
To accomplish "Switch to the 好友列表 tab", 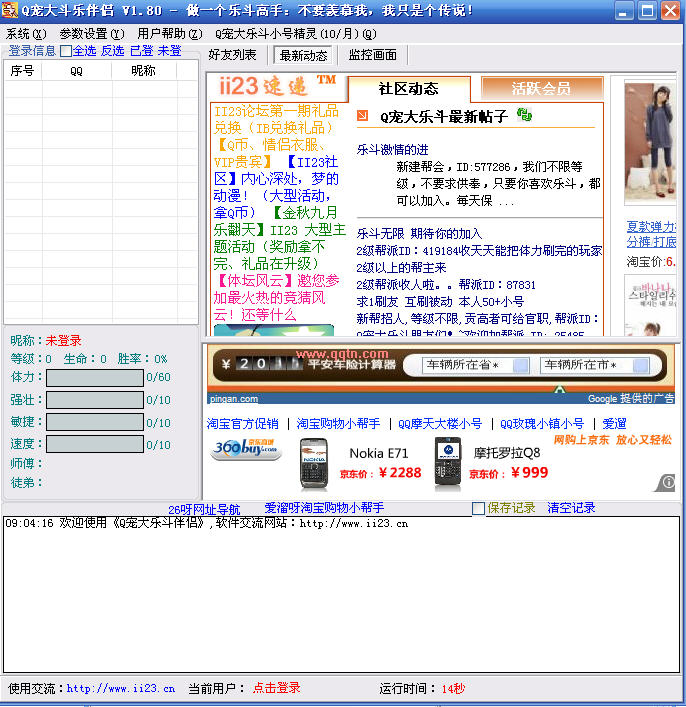I will (x=232, y=55).
